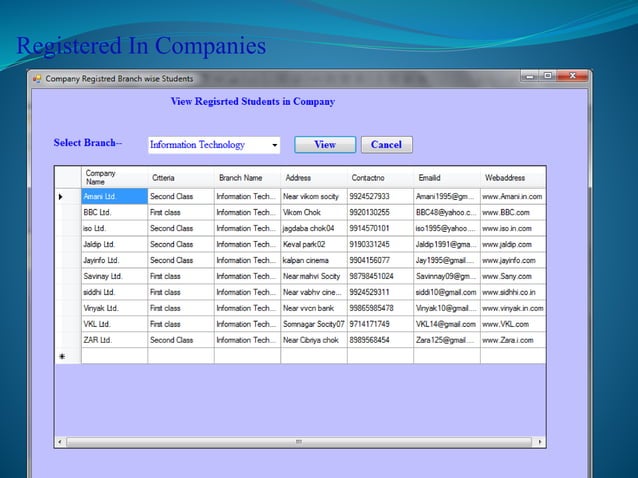Click the Contactno column header
Viewport: 638px width, 478px height.
[379, 178]
